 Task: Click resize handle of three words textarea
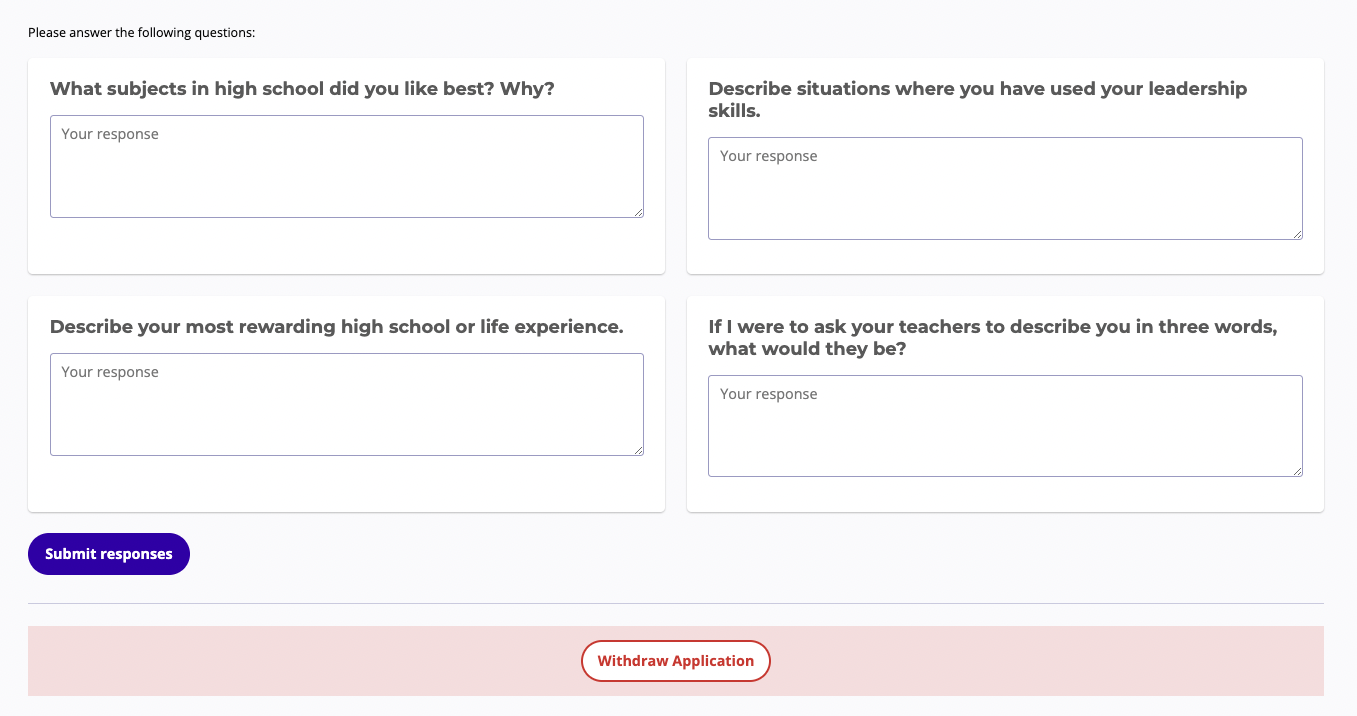pyautogui.click(x=1297, y=471)
